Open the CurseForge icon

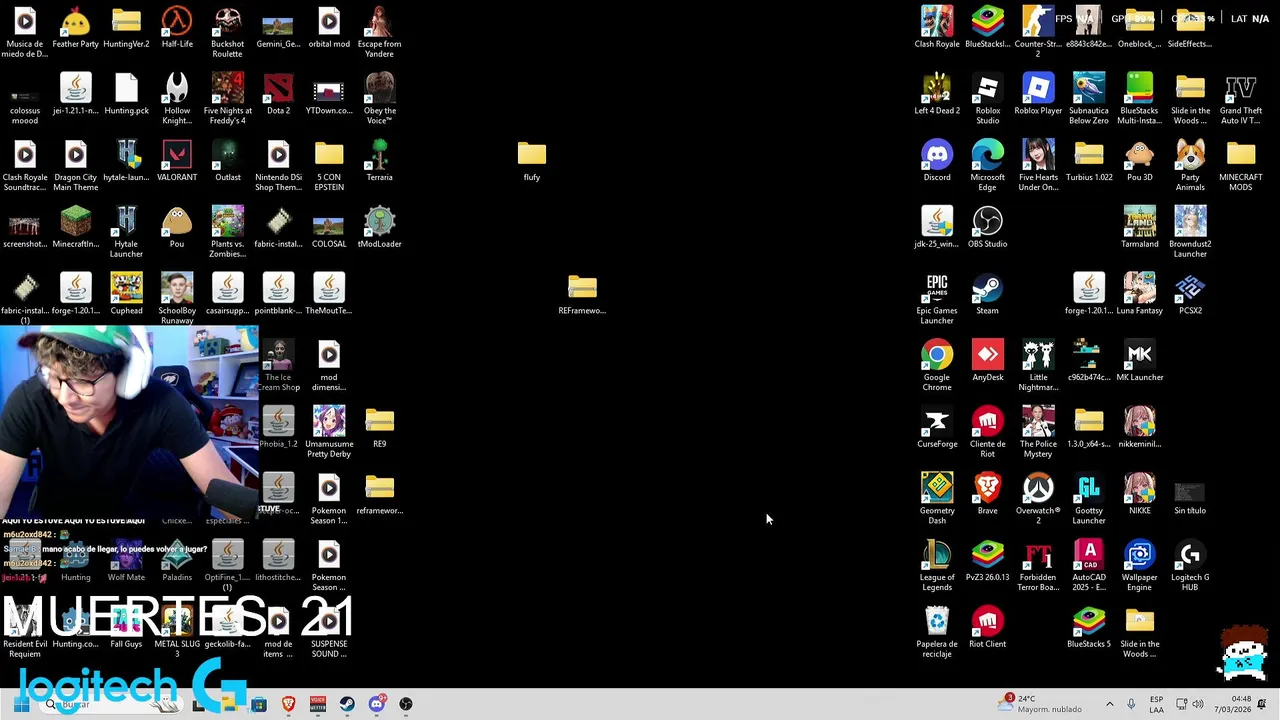tap(937, 428)
